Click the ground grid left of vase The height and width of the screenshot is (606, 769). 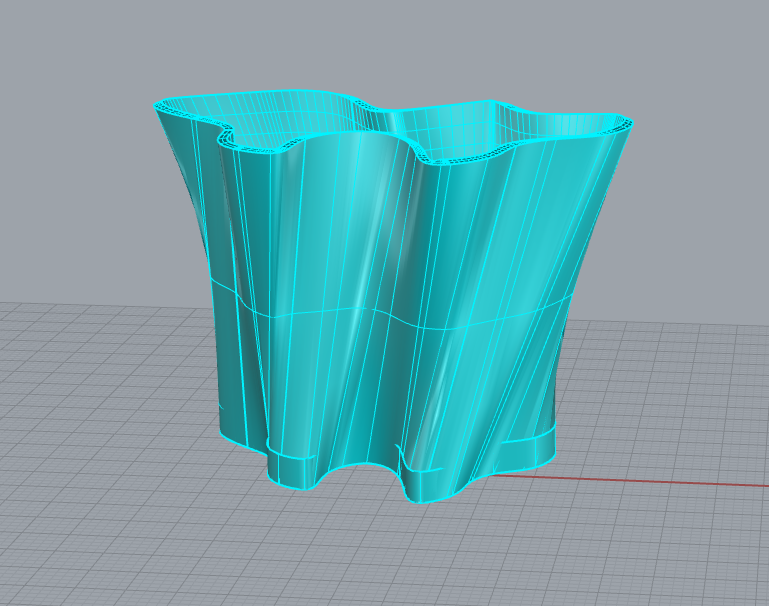100,400
